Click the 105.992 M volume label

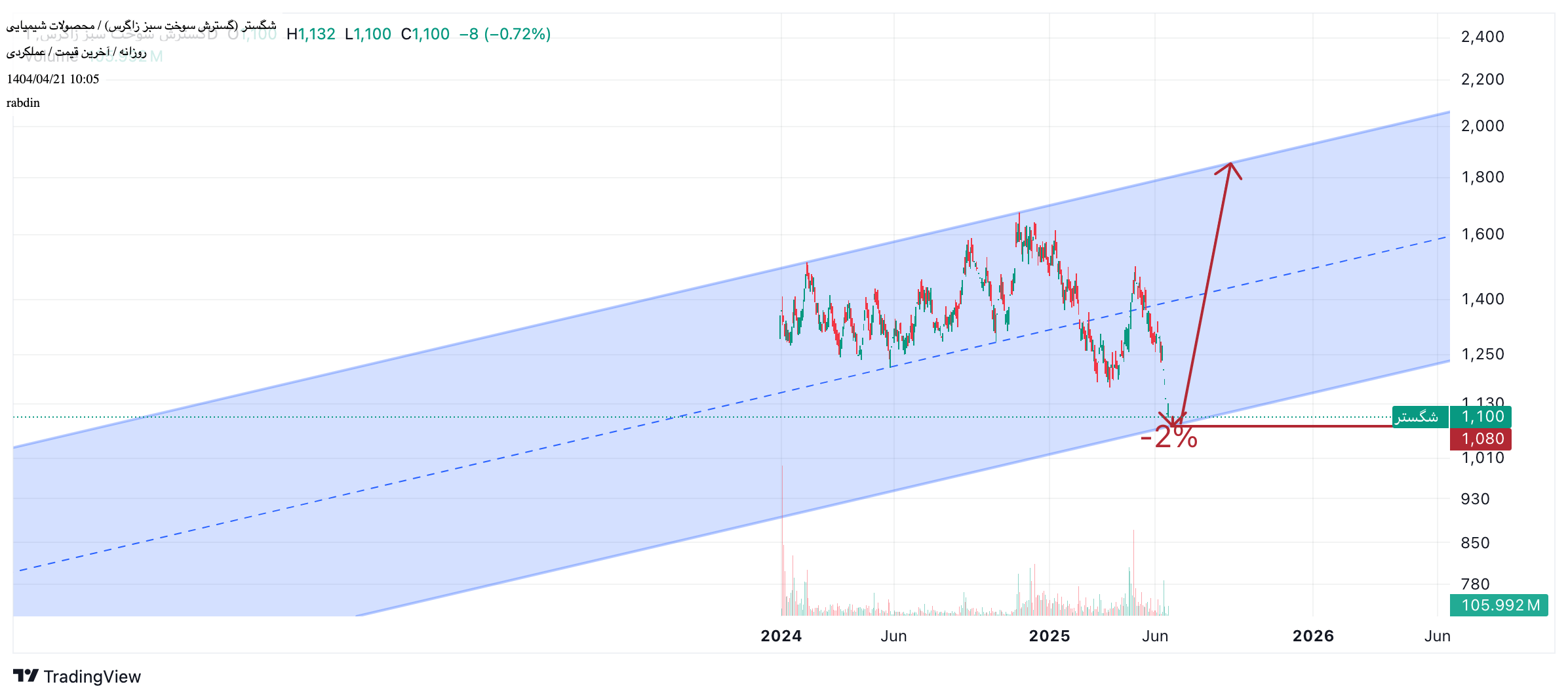click(1499, 605)
